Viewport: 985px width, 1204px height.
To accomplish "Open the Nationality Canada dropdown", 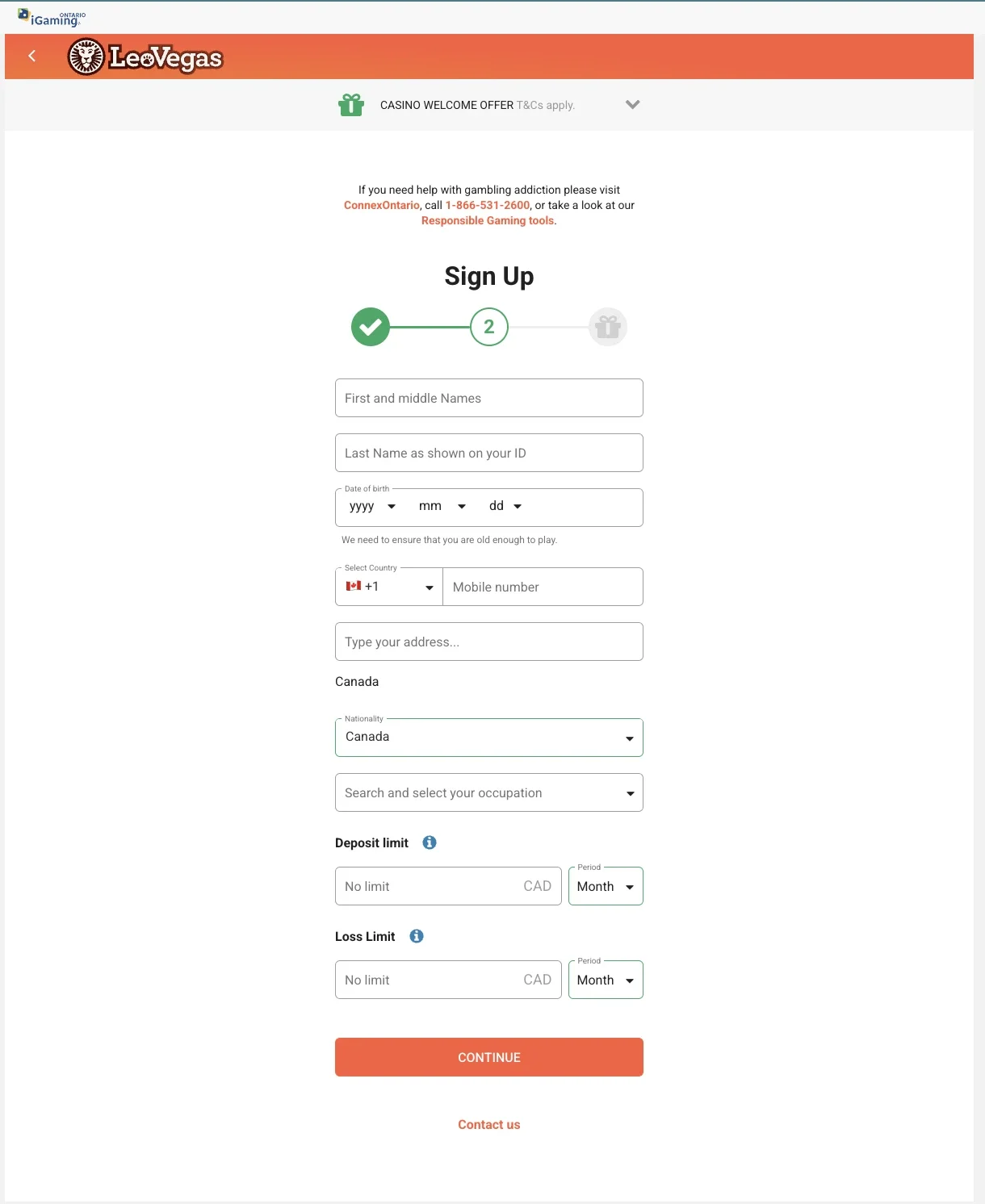I will click(x=489, y=738).
